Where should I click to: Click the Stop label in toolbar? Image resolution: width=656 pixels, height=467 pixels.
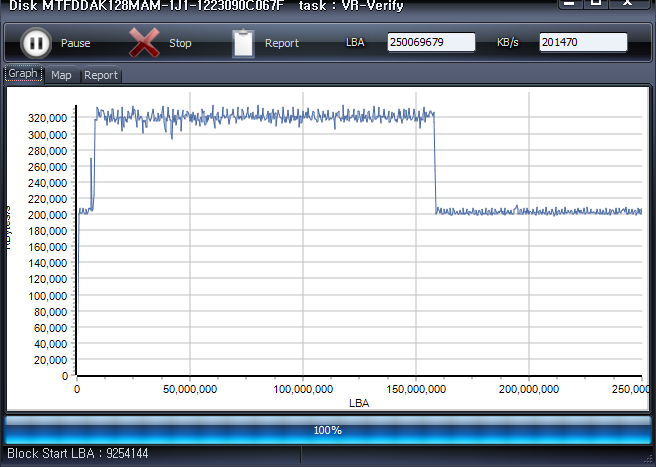click(180, 43)
